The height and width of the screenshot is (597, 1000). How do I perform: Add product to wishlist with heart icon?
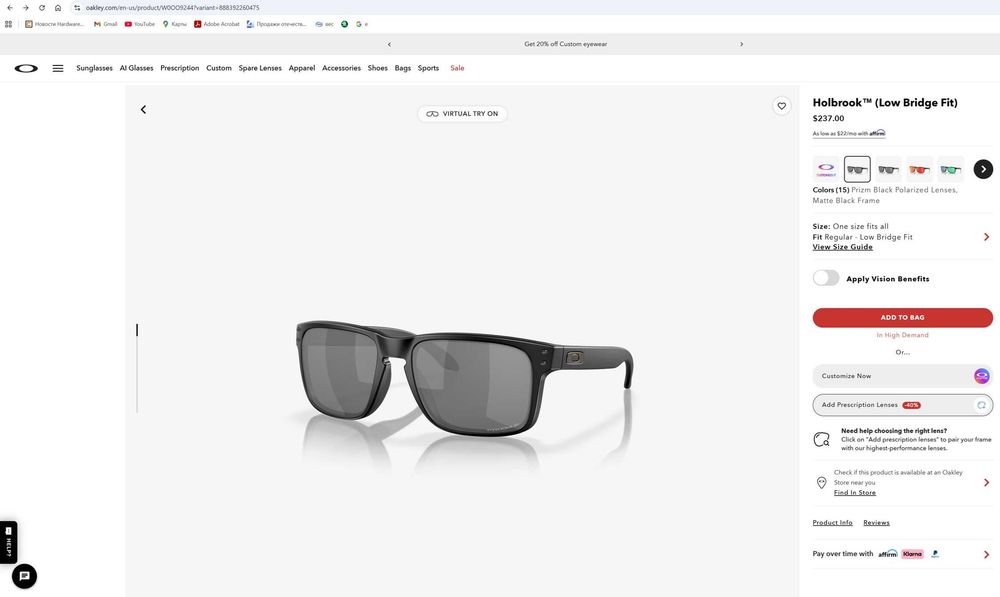[782, 106]
